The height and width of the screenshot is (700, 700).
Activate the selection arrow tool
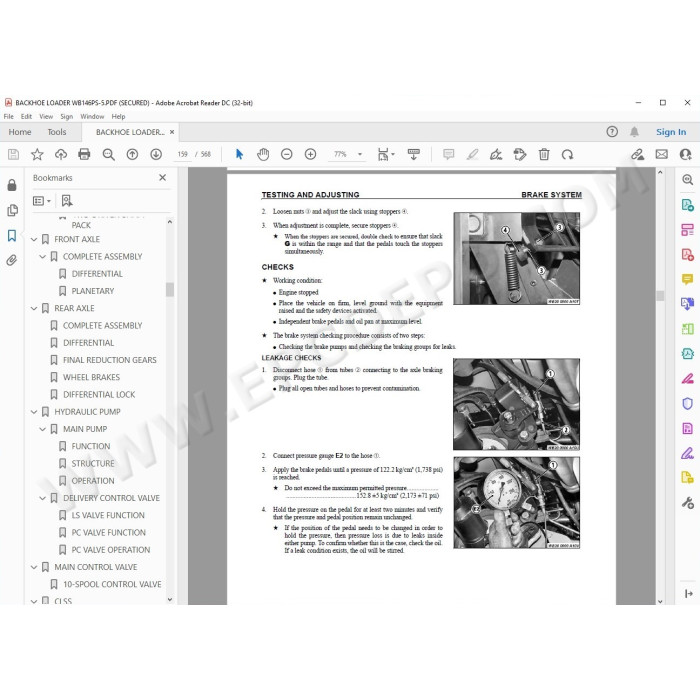tap(239, 154)
